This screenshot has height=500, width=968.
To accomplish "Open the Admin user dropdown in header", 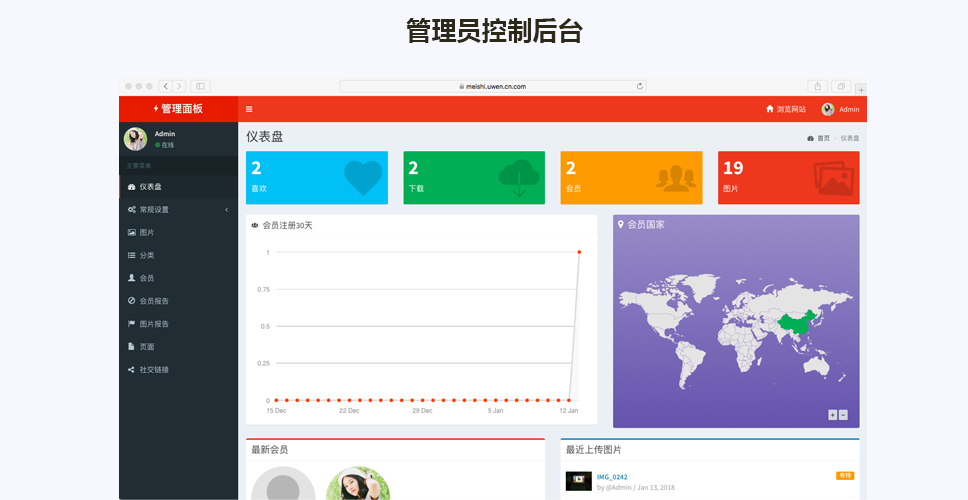I will click(840, 109).
